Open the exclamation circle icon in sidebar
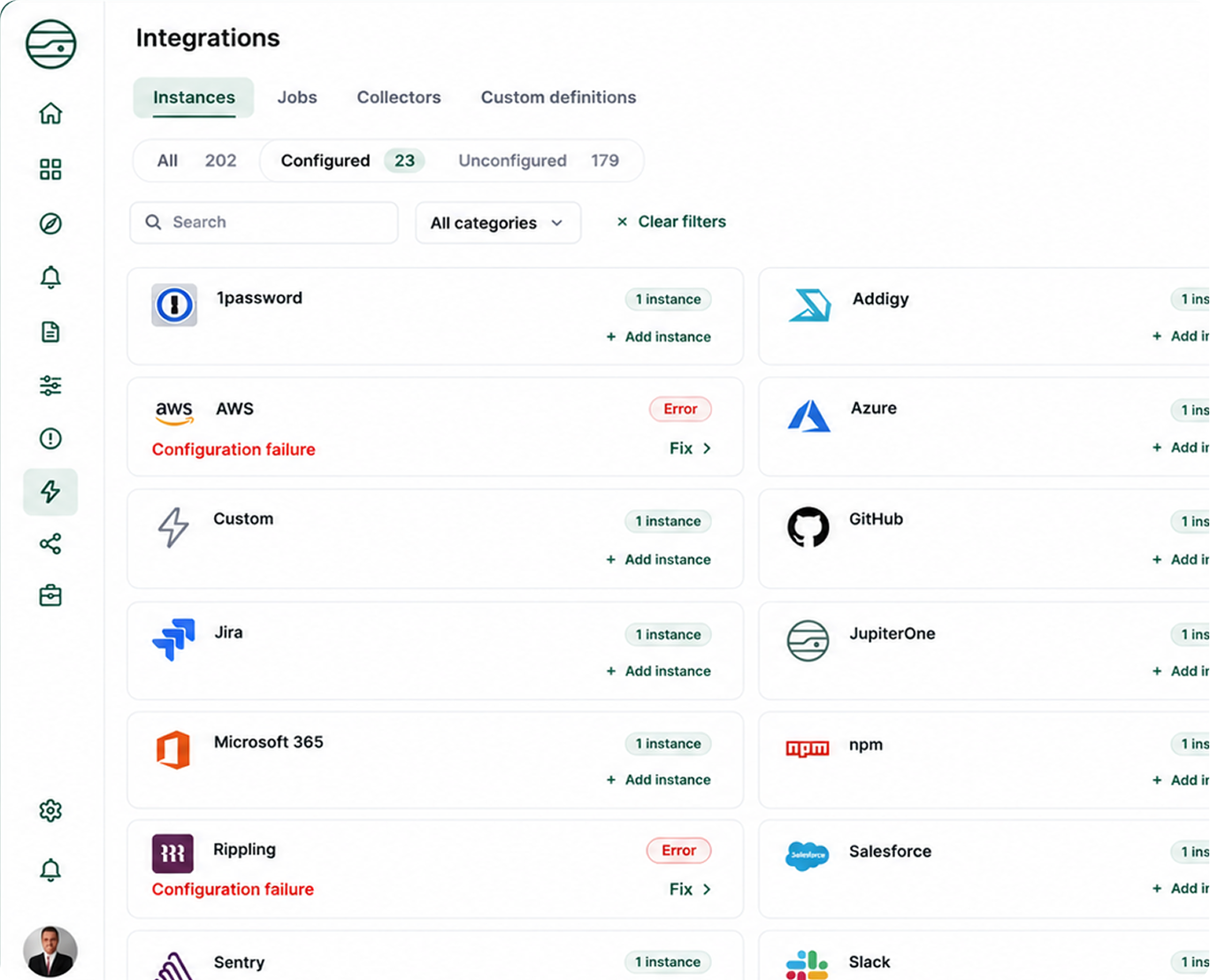This screenshot has width=1210, height=980. point(50,439)
